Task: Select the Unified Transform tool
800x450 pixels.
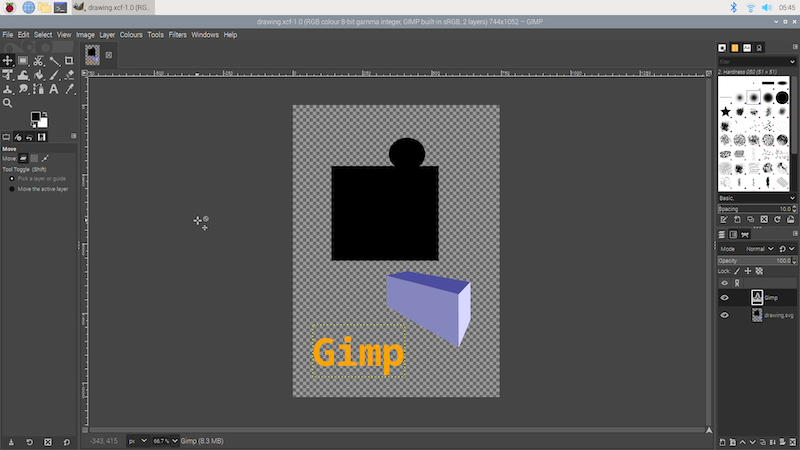Action: [x=8, y=75]
